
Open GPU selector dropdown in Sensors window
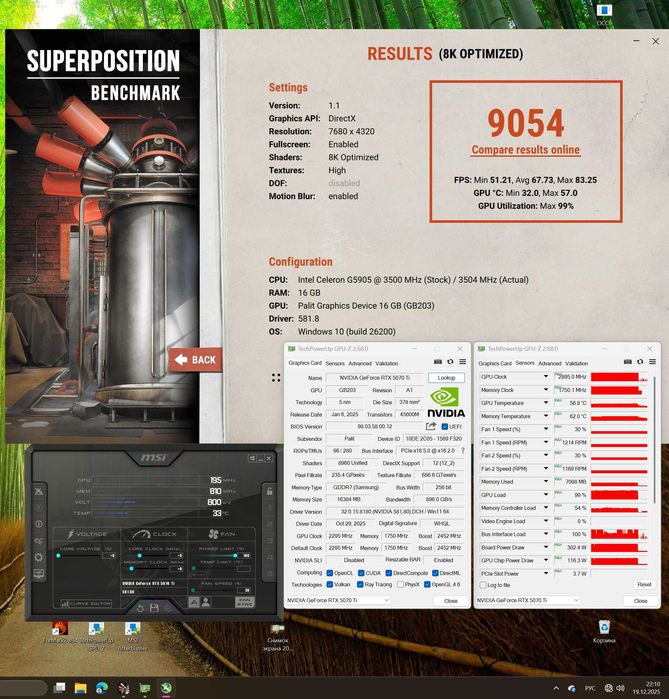(x=528, y=600)
